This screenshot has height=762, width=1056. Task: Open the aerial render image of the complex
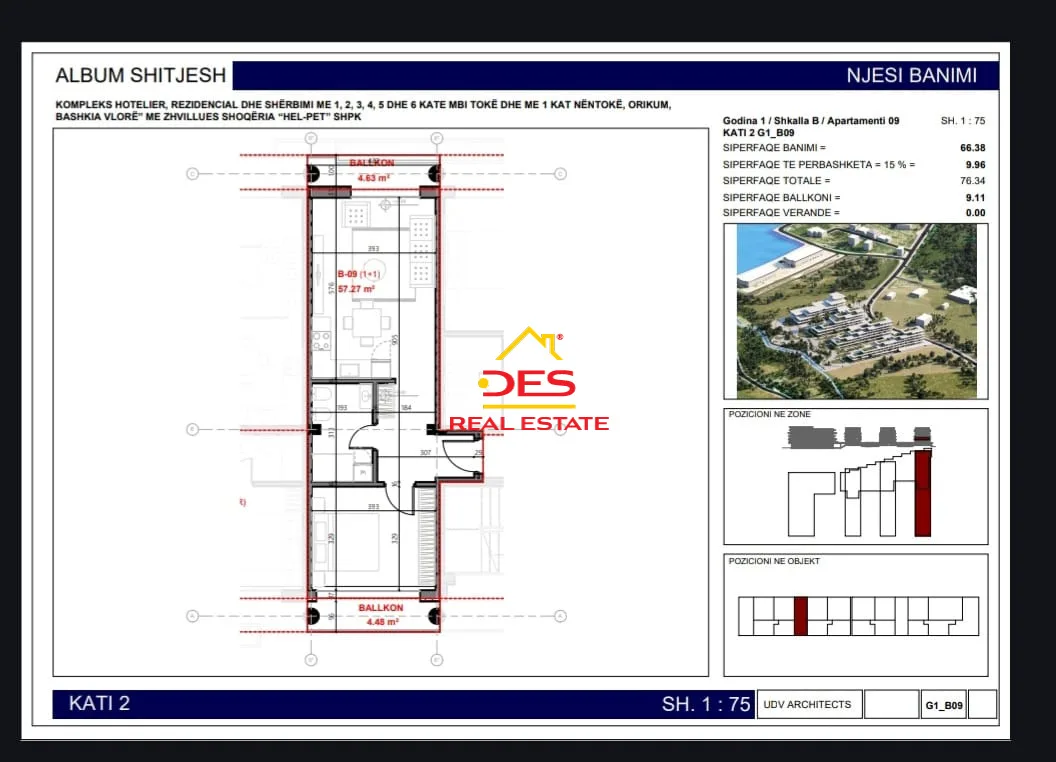[x=856, y=311]
